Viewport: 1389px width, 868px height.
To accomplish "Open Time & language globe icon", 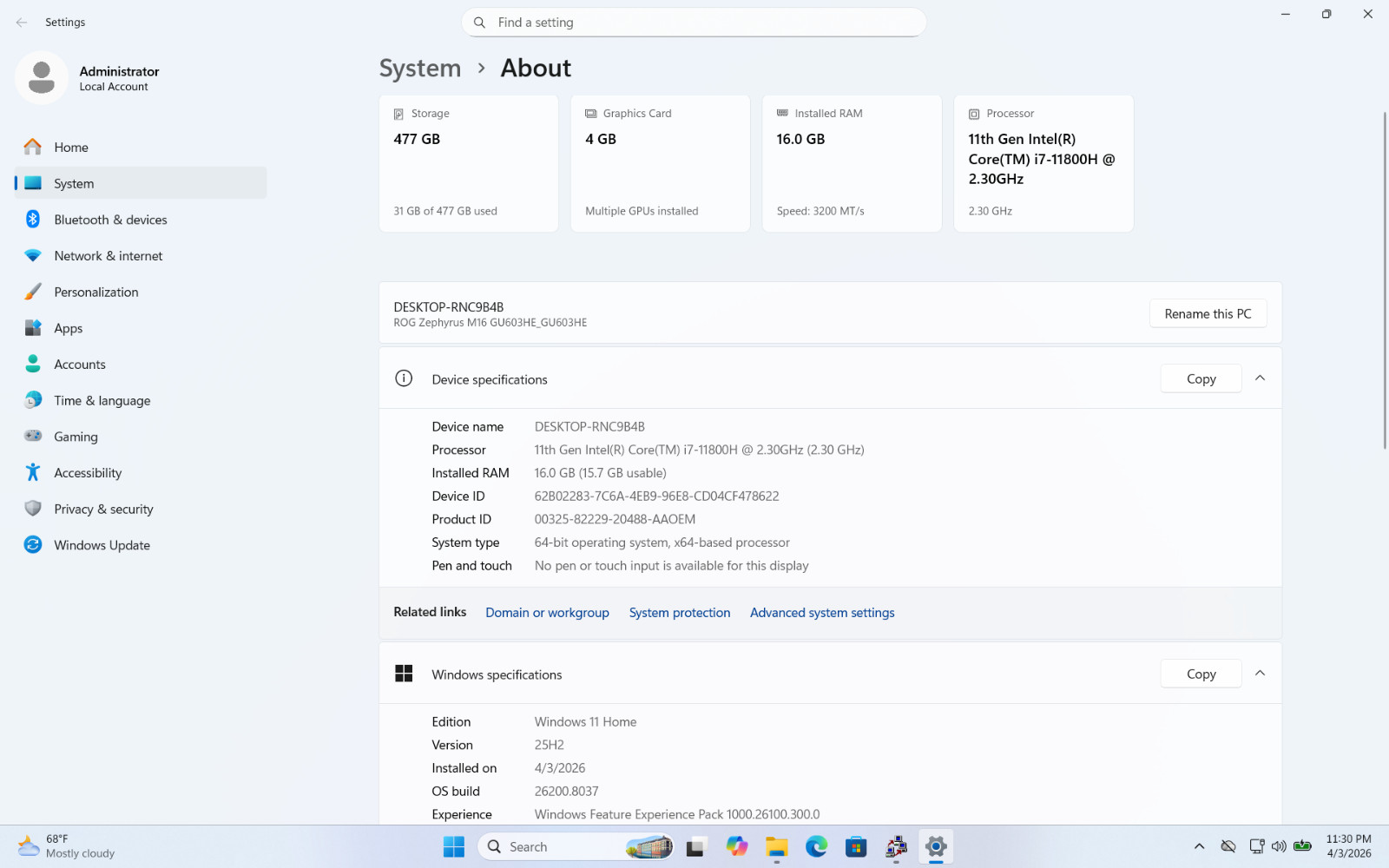I will [x=33, y=400].
